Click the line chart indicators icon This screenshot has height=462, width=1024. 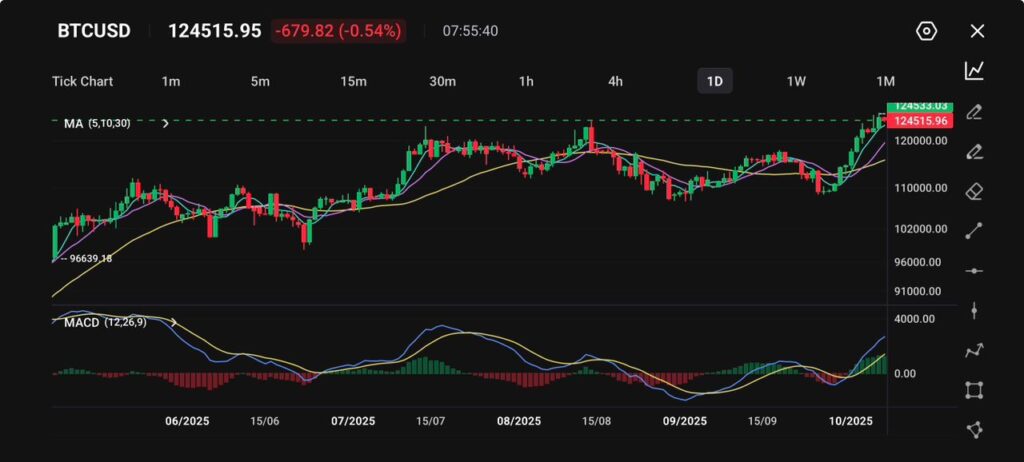974,70
